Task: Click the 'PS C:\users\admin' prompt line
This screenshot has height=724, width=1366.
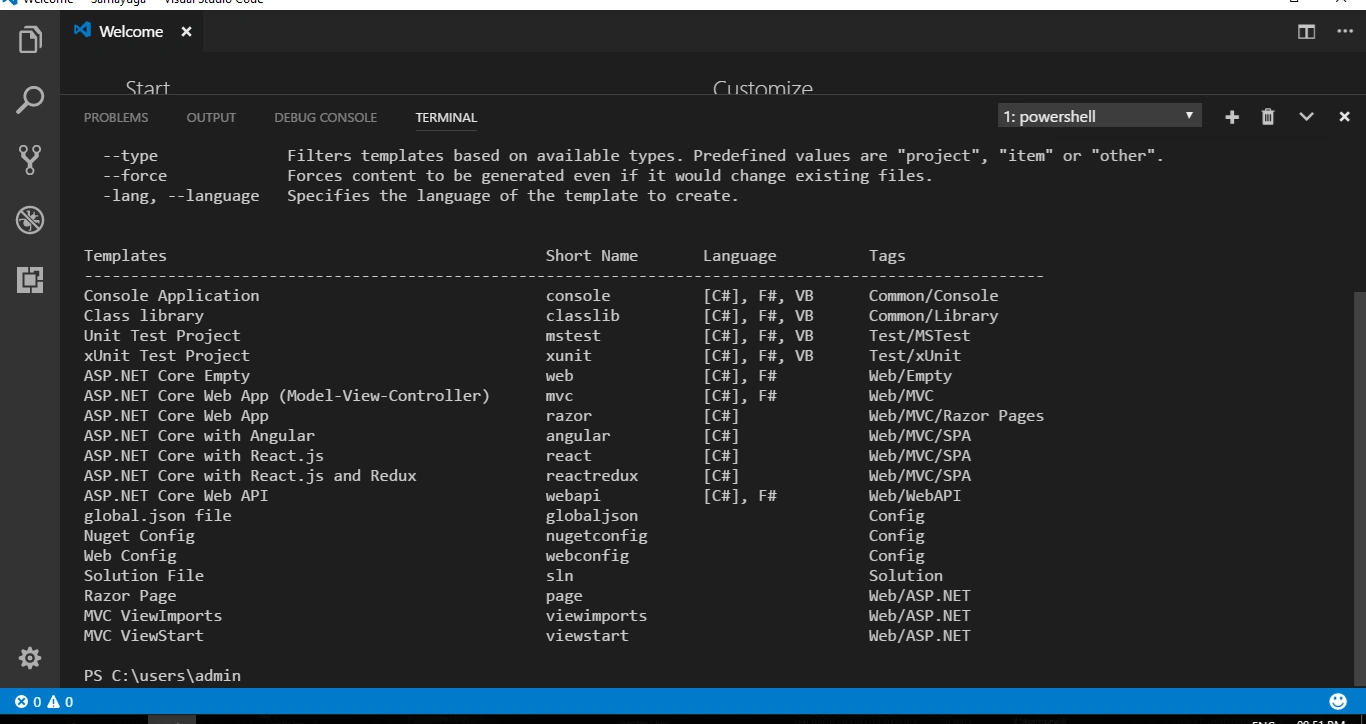Action: (162, 676)
